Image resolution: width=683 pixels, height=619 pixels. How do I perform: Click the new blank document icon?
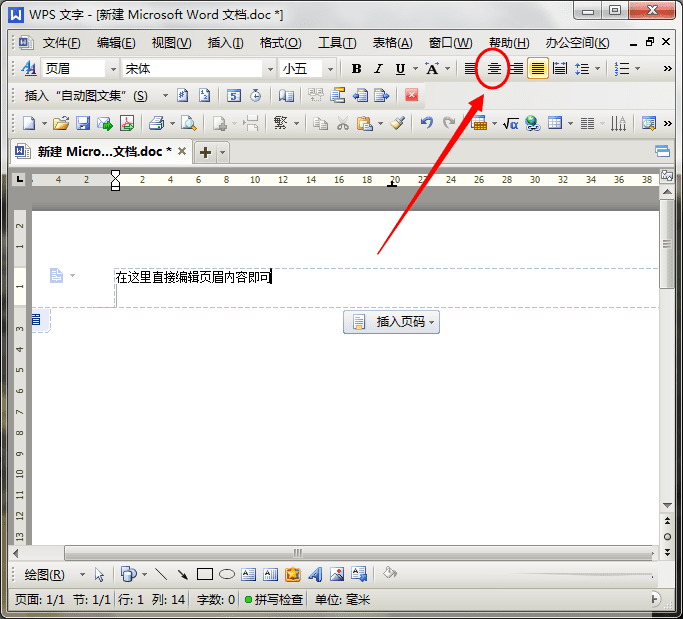(x=29, y=124)
